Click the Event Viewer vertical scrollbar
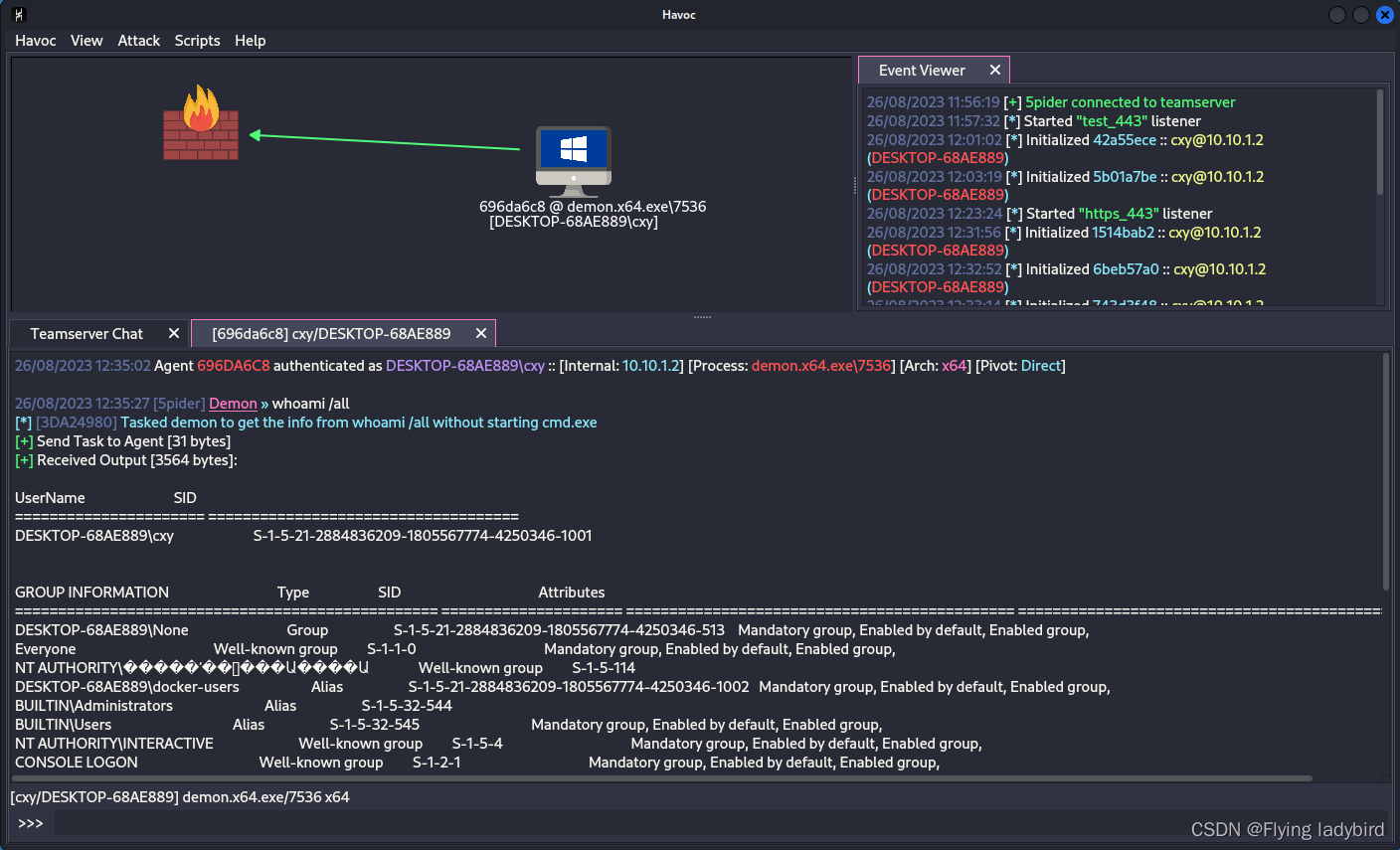The image size is (1400, 850). click(1380, 141)
